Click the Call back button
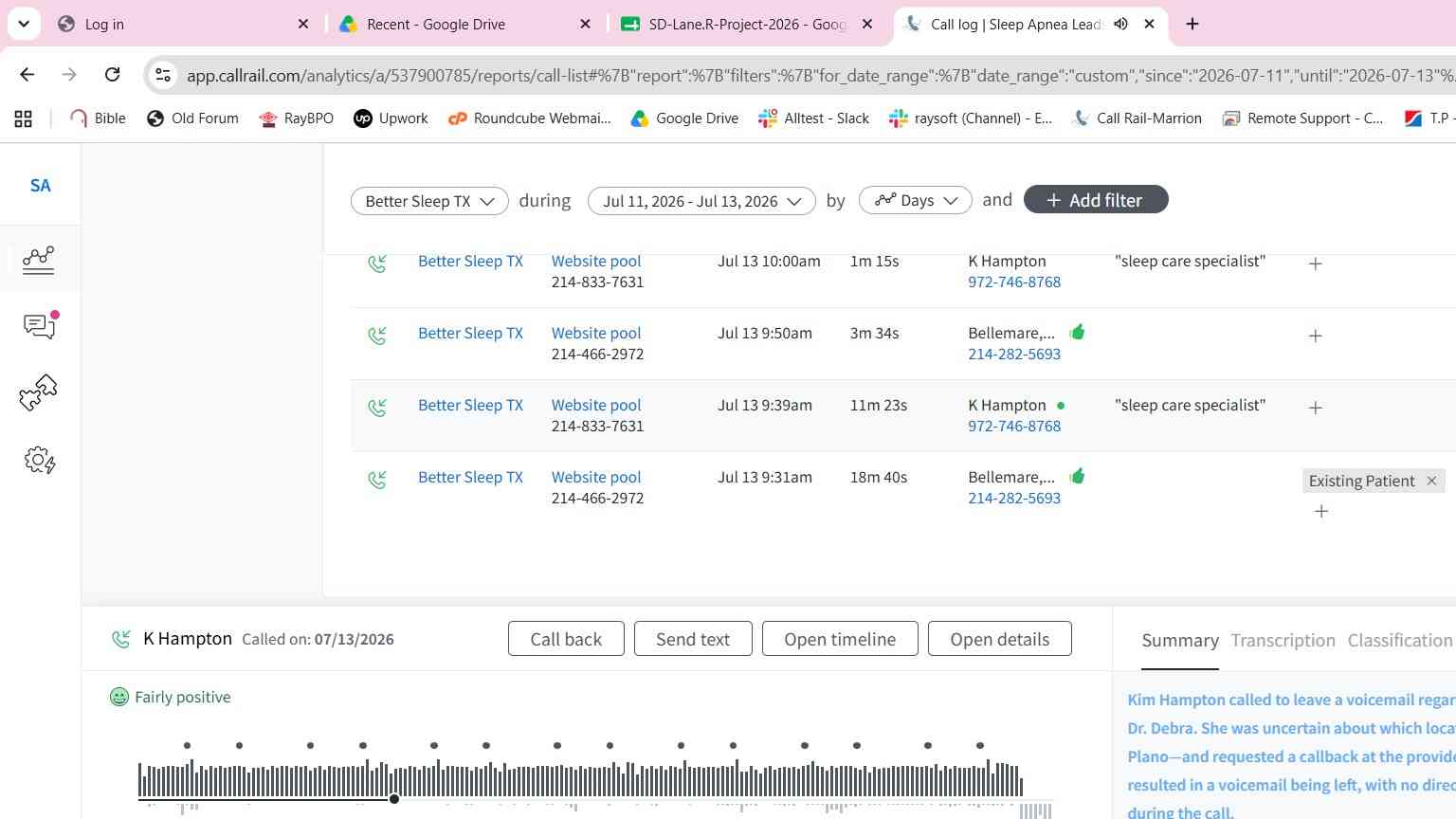The width and height of the screenshot is (1456, 819). click(566, 639)
